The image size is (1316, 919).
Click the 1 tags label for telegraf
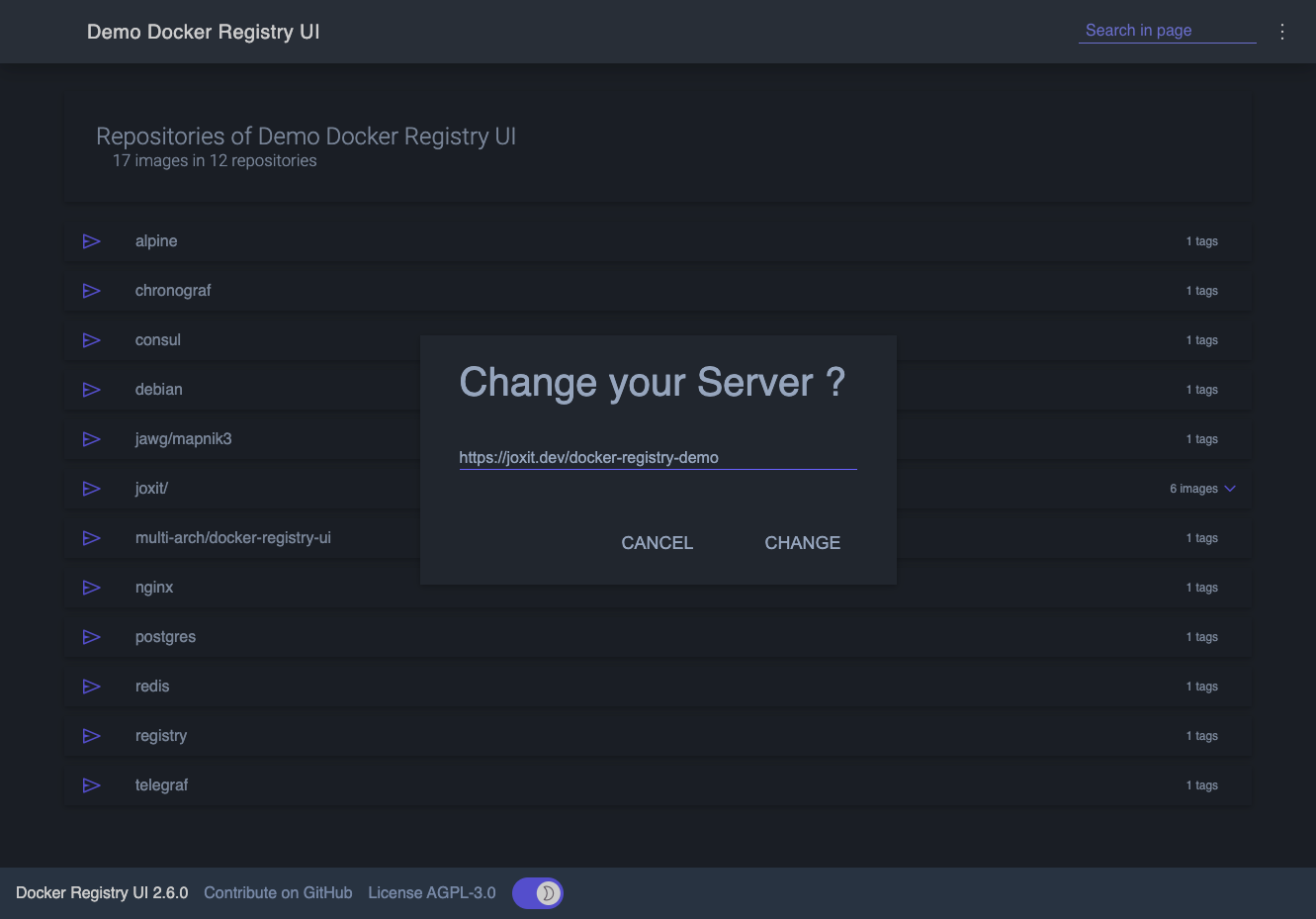[1201, 785]
